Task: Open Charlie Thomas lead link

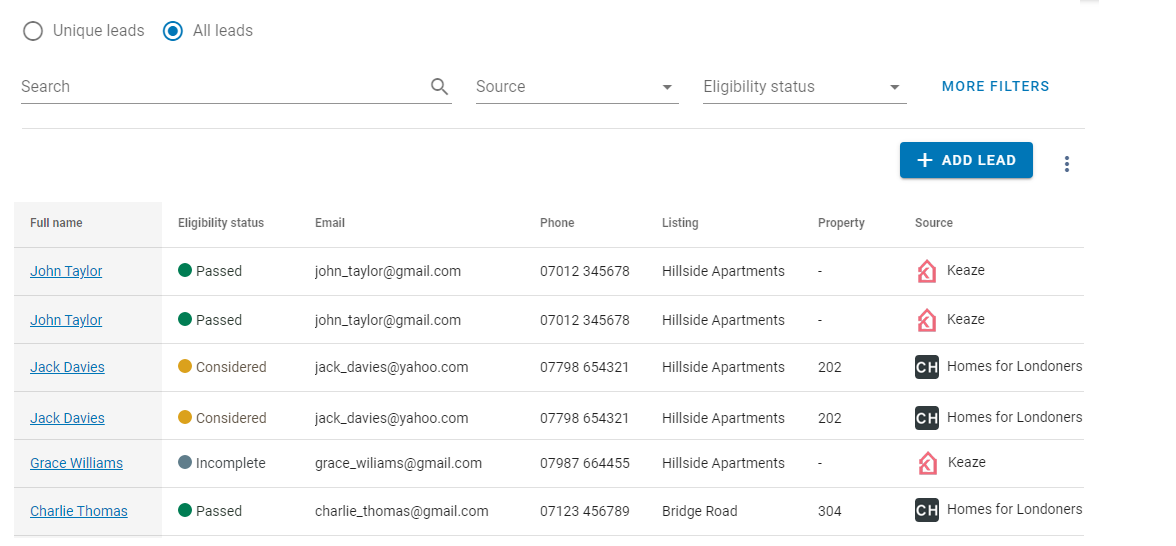Action: coord(79,511)
